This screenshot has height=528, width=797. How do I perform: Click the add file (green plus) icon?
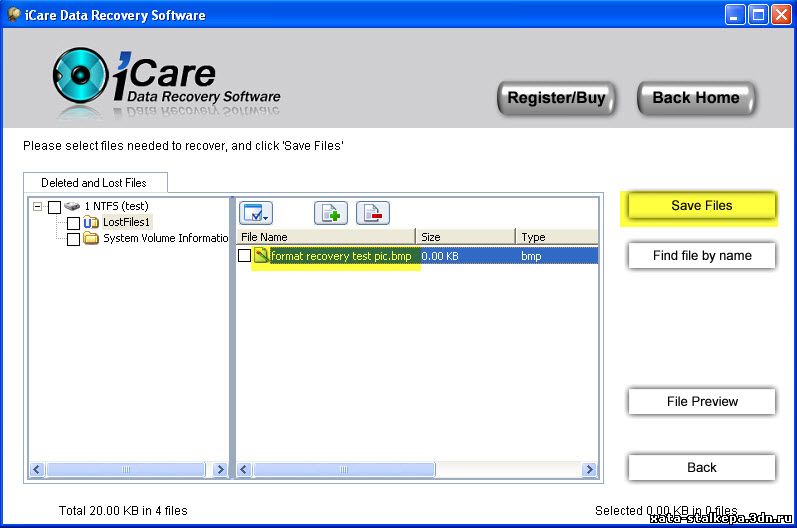point(331,213)
